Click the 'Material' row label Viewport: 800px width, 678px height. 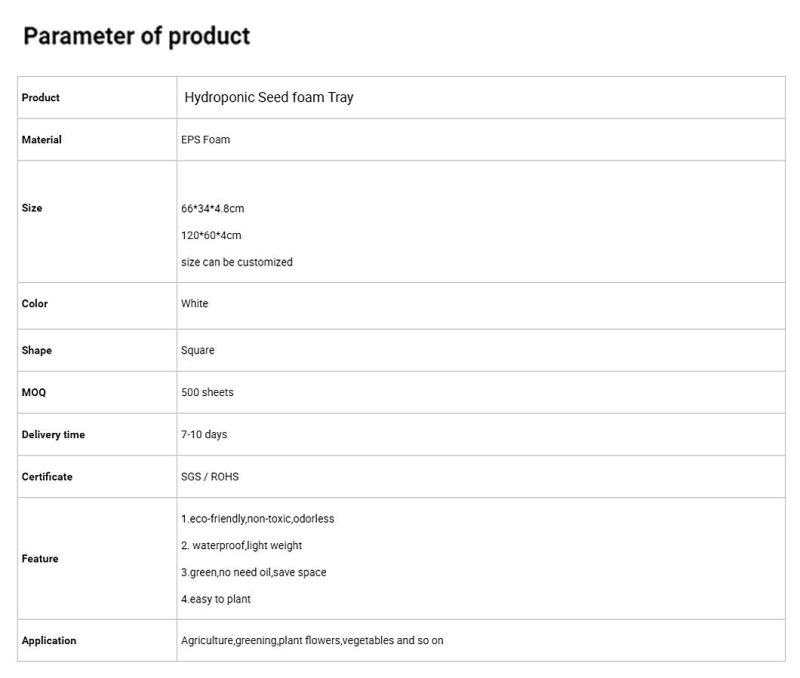(41, 140)
